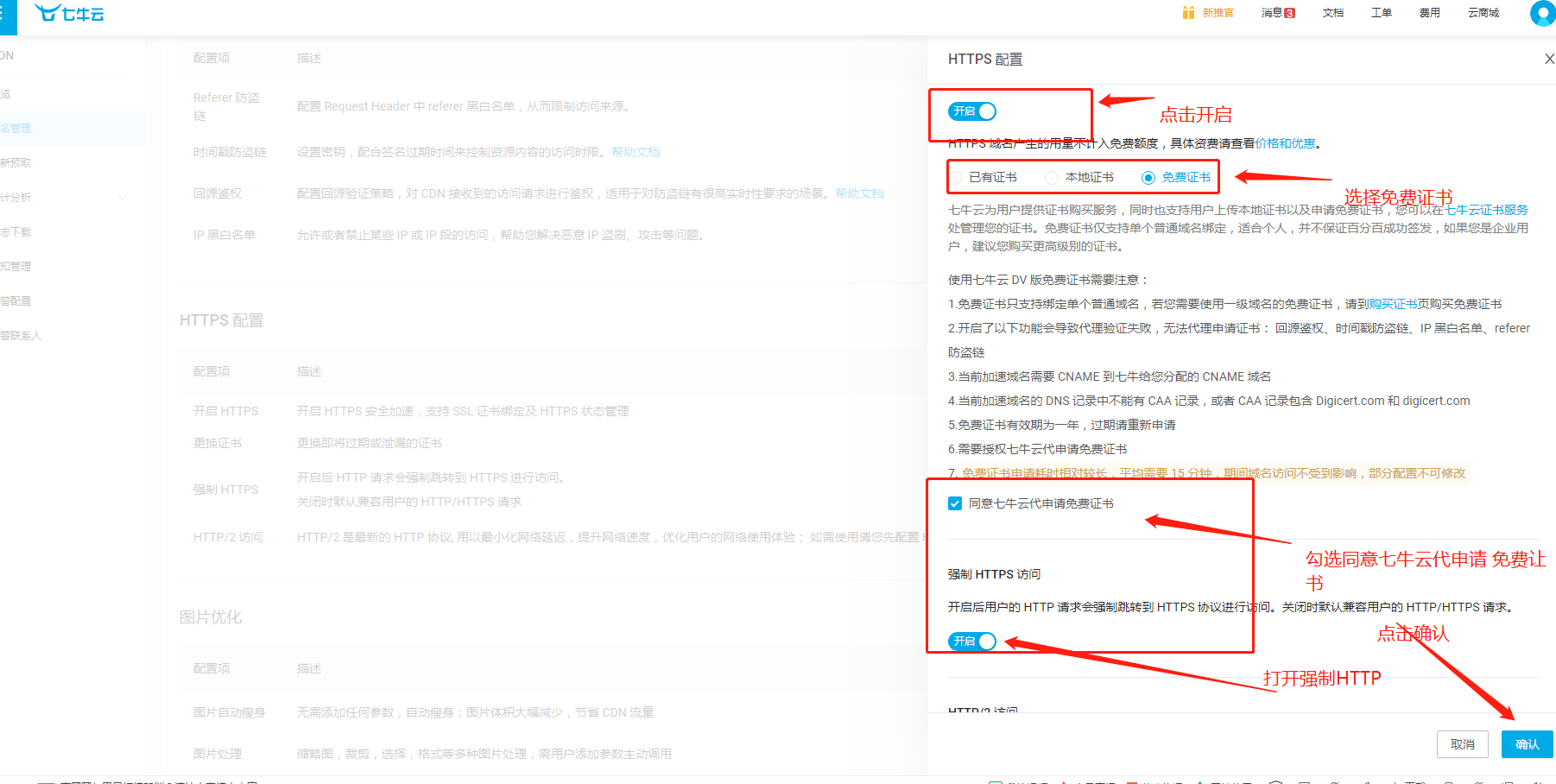
Task: Open the user avatar menu
Action: pyautogui.click(x=1543, y=13)
